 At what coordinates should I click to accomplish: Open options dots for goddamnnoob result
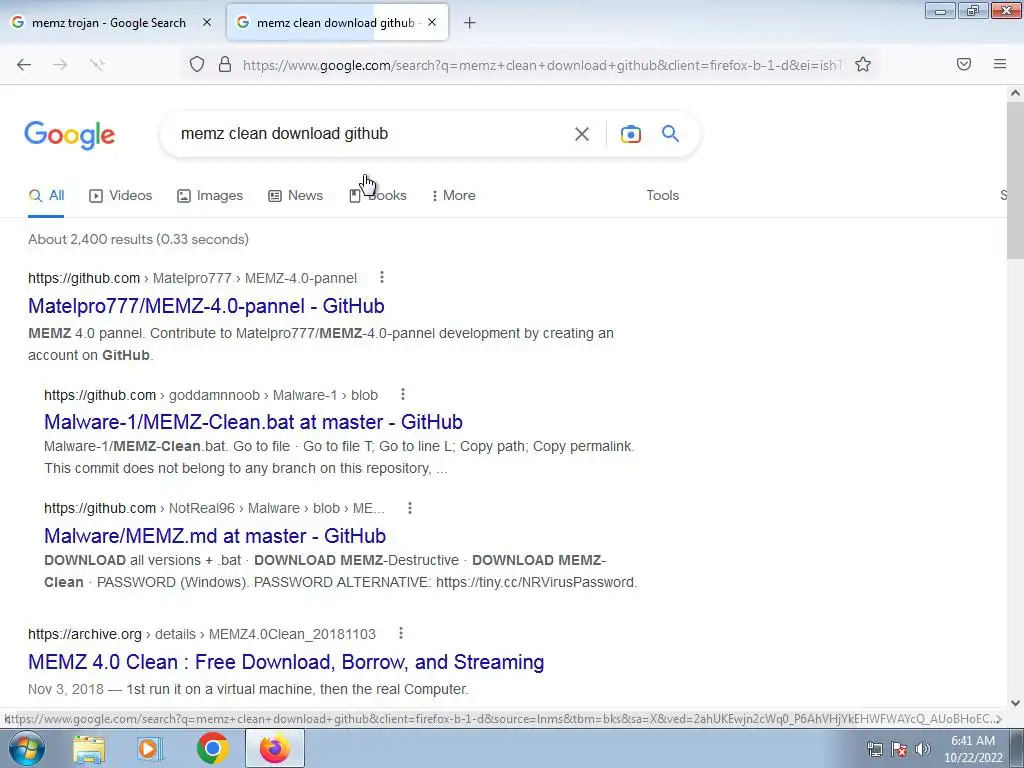point(403,394)
